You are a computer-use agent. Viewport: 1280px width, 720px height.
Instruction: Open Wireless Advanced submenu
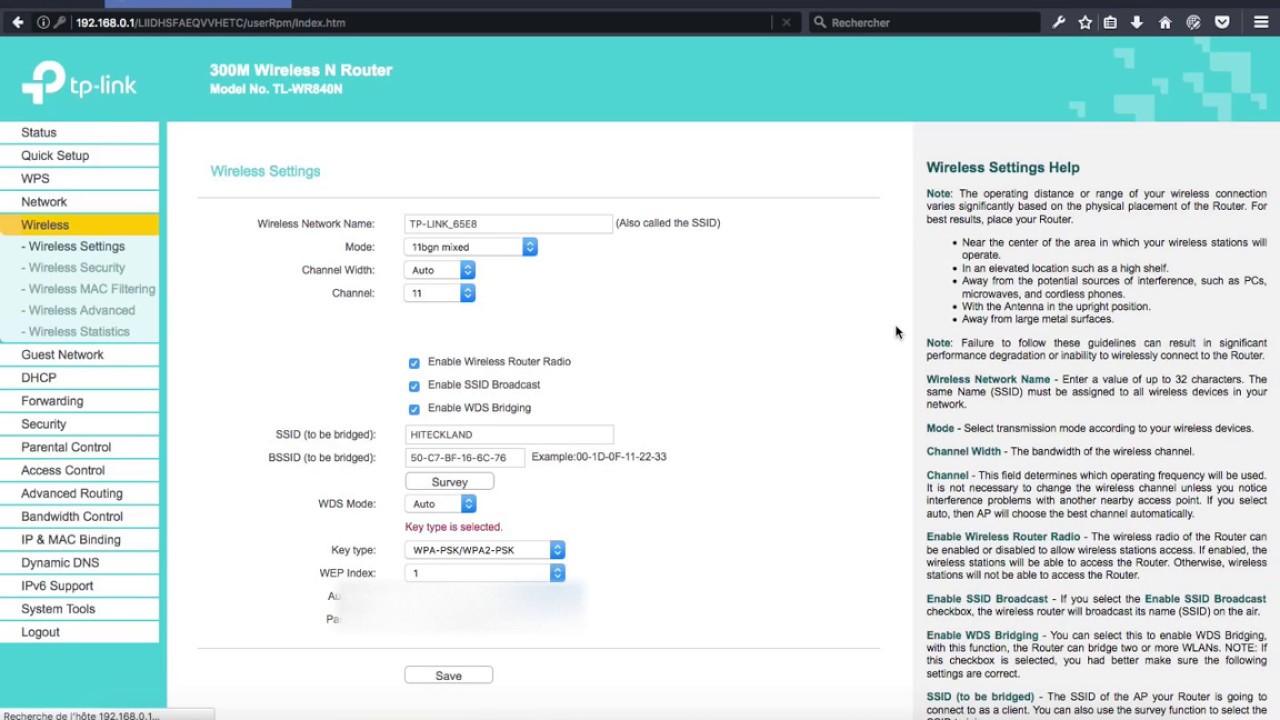click(78, 310)
